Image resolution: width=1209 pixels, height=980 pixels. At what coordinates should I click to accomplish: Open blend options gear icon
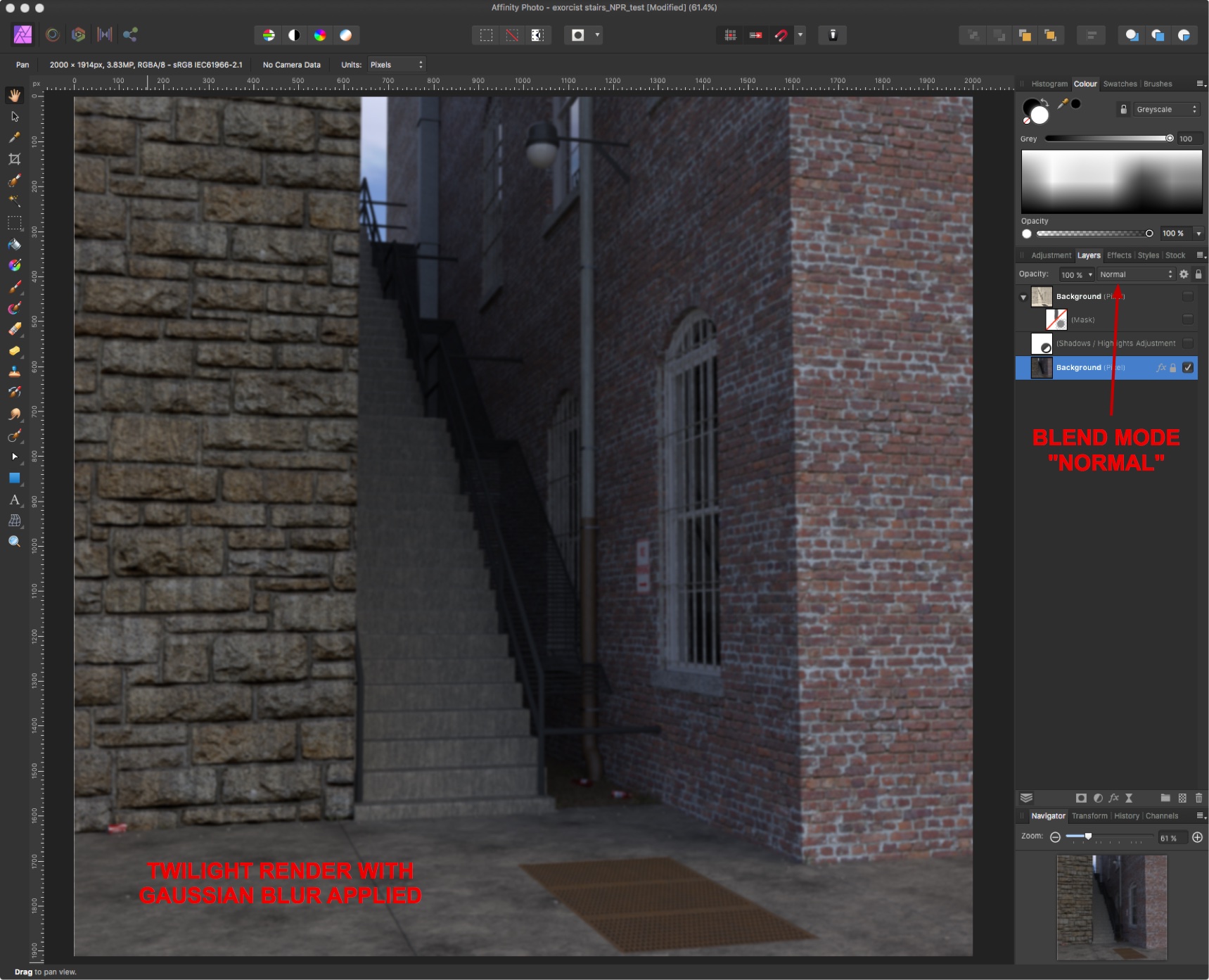tap(1184, 274)
